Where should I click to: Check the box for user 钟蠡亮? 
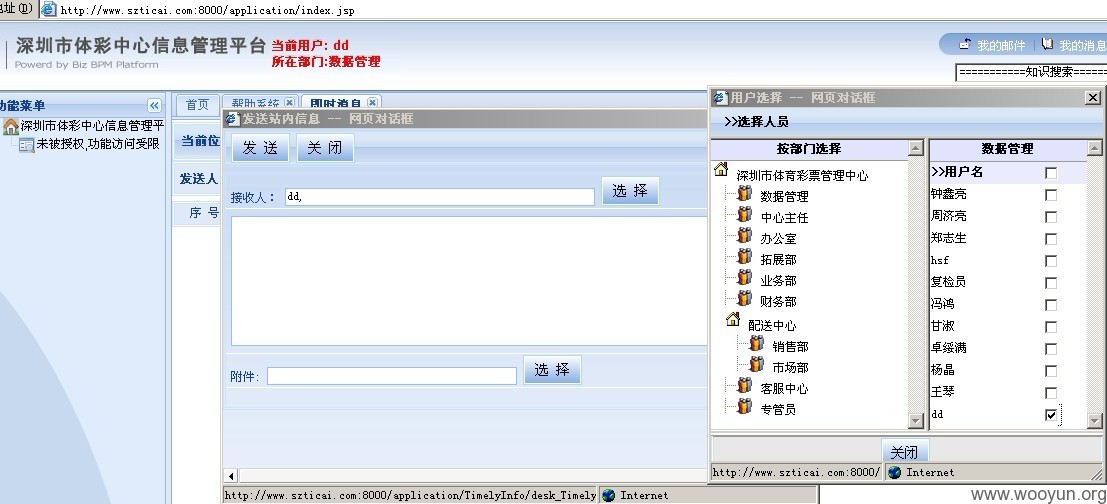coord(1051,195)
